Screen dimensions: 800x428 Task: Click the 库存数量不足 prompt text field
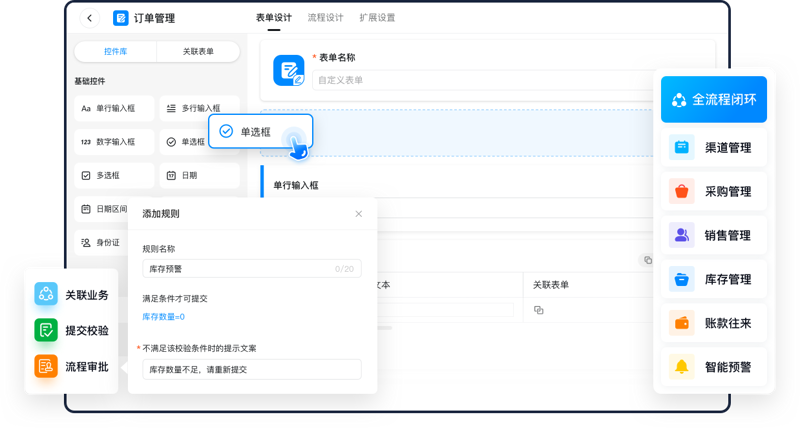coord(252,369)
